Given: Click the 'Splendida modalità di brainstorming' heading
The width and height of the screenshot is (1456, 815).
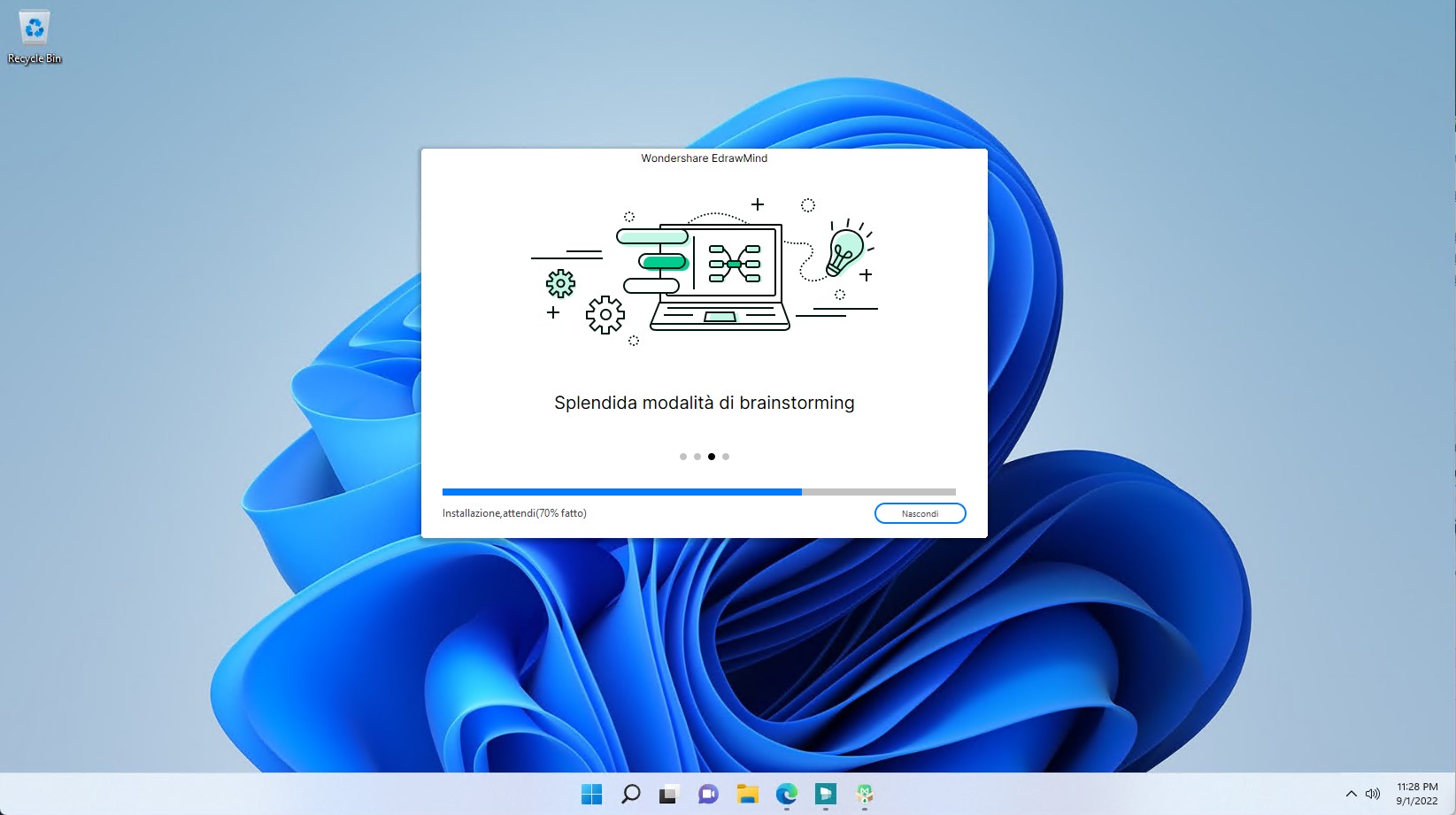Looking at the screenshot, I should pos(705,403).
